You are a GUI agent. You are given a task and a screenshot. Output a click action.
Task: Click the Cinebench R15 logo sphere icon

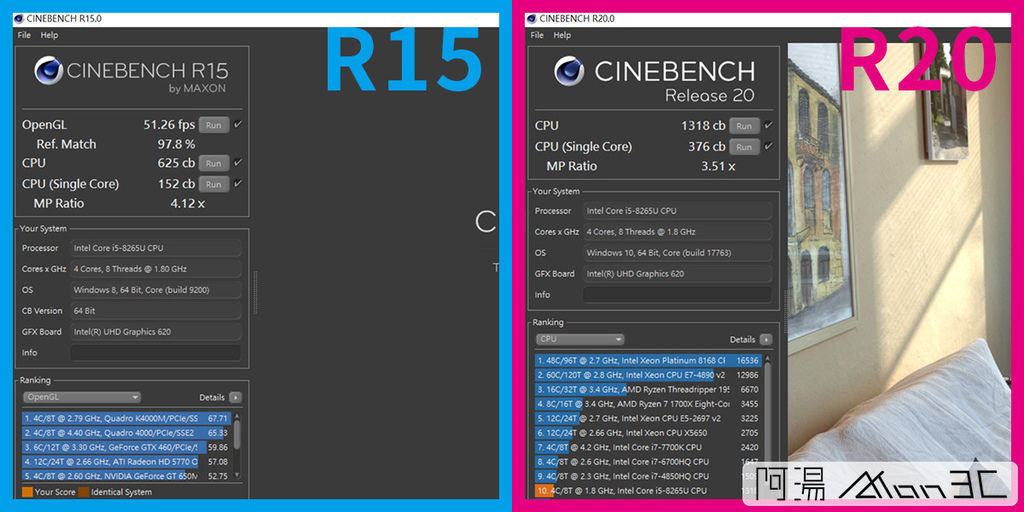click(48, 71)
